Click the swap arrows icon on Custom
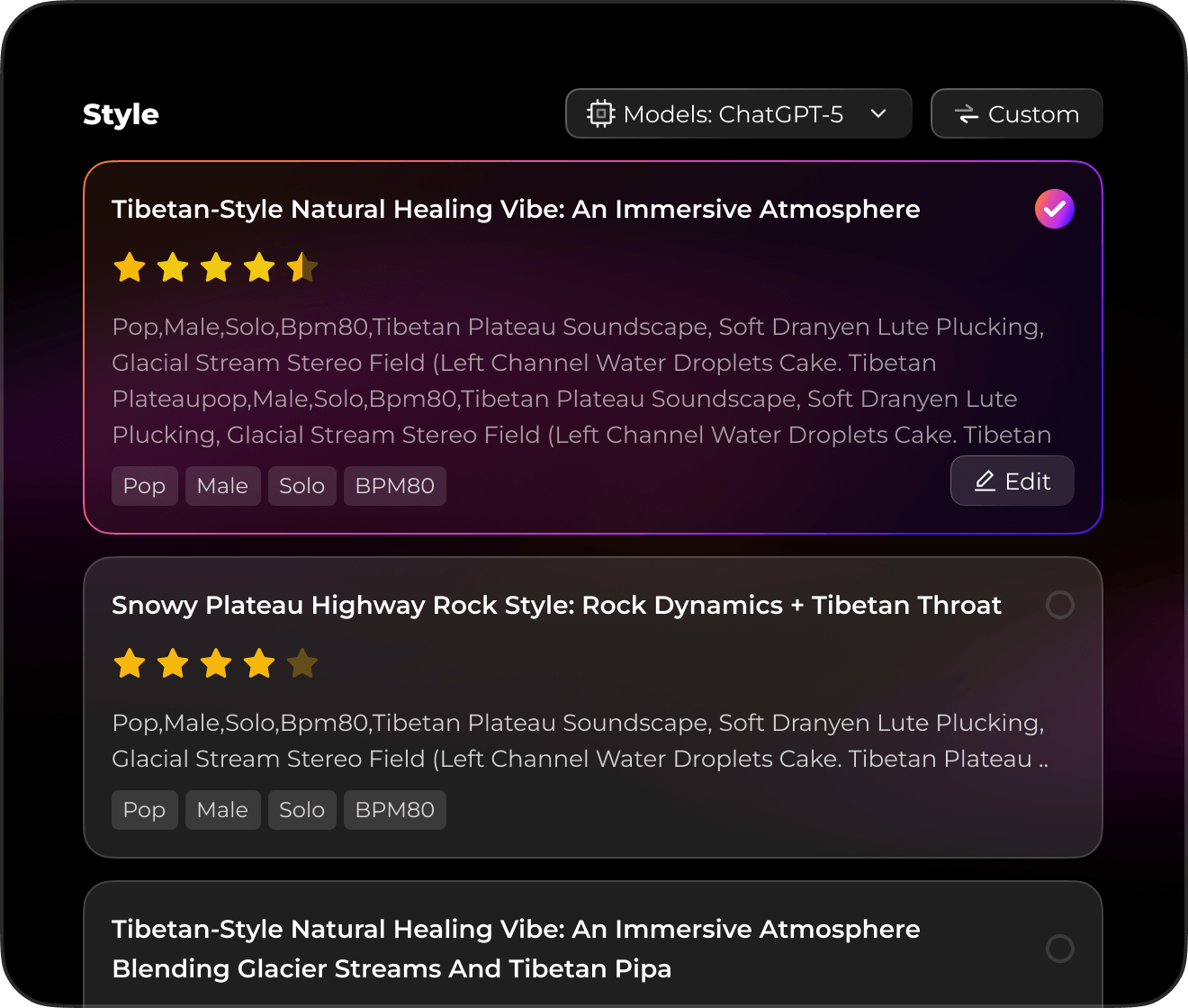This screenshot has width=1188, height=1008. pyautogui.click(x=967, y=114)
